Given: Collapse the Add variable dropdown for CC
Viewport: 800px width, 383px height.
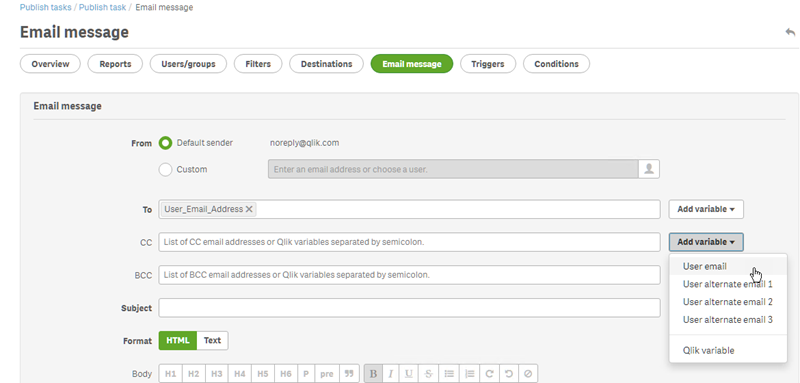Looking at the screenshot, I should click(706, 242).
